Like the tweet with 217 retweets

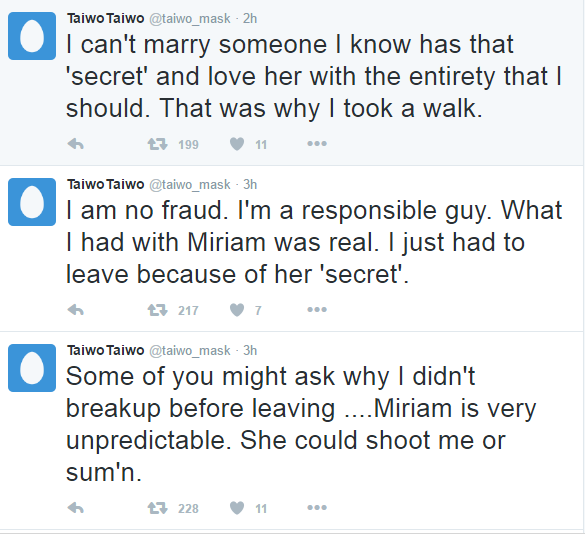pyautogui.click(x=237, y=310)
